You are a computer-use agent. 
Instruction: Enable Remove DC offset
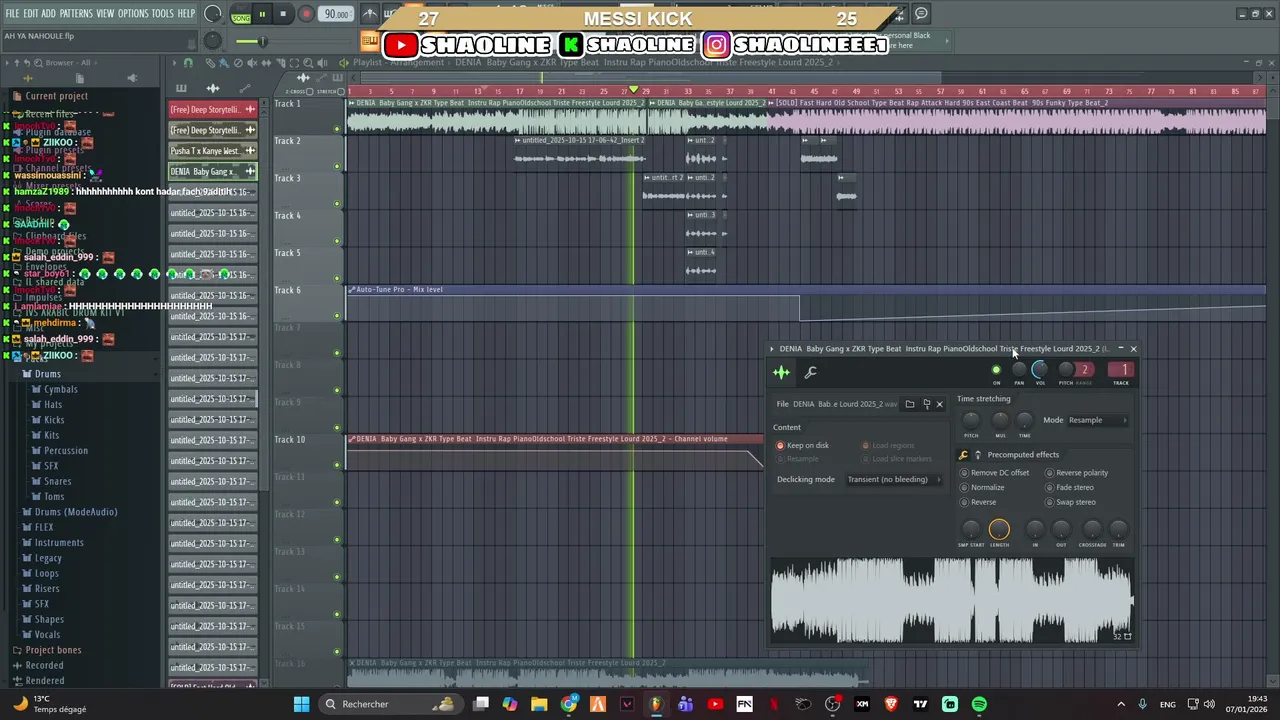[995, 473]
